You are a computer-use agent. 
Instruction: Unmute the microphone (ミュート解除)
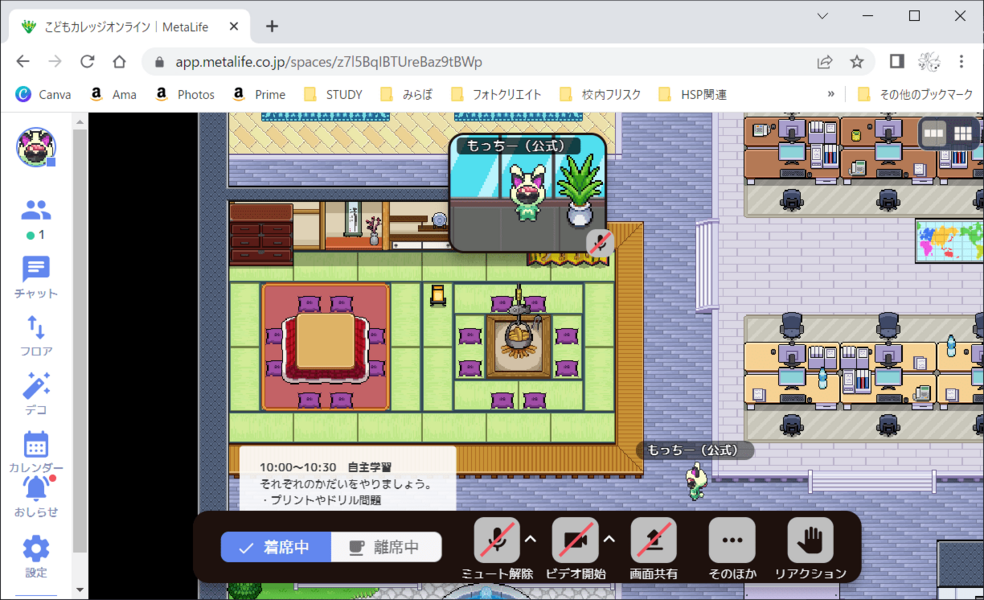pyautogui.click(x=497, y=548)
